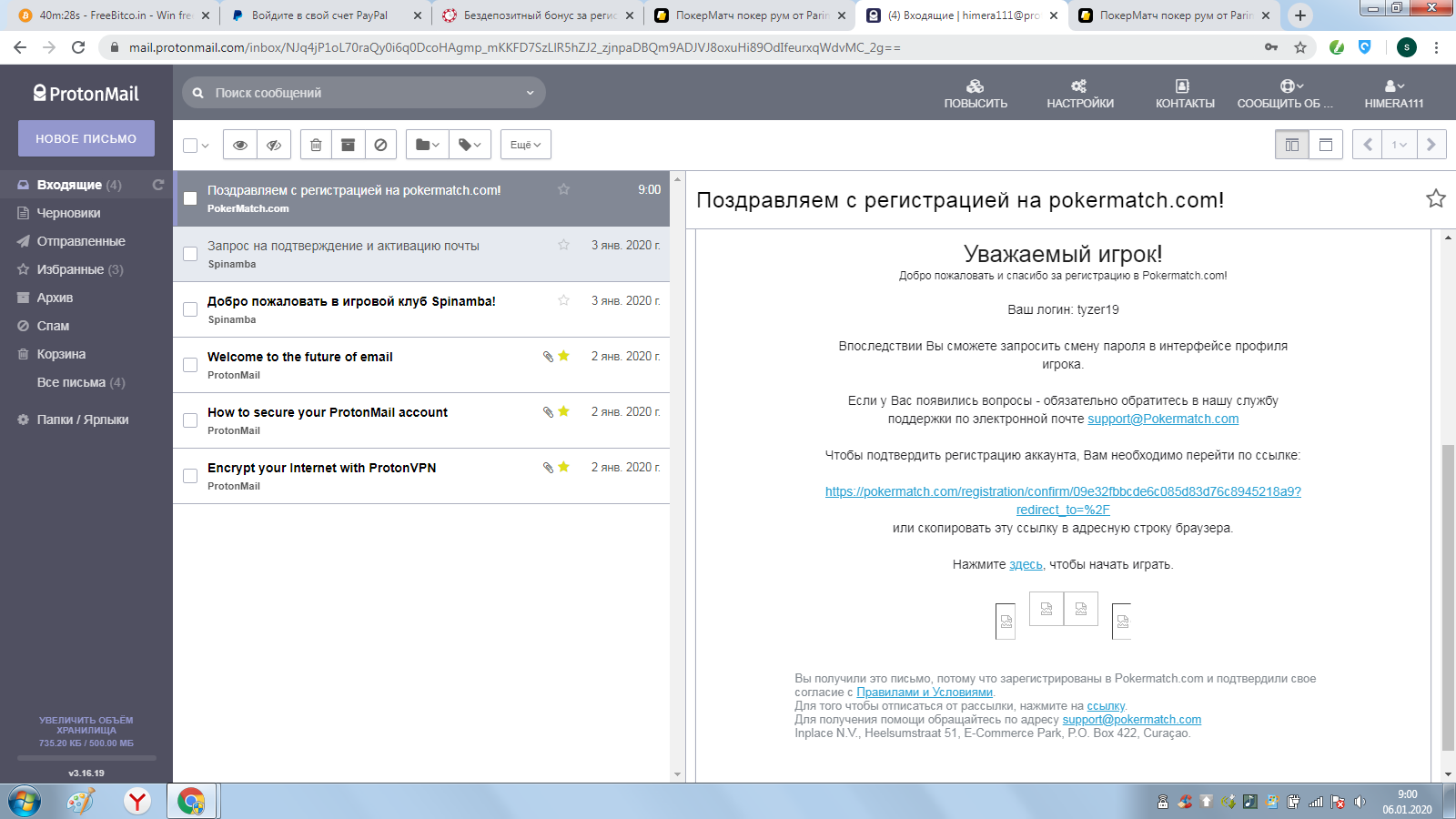Mark message as spam with block icon
Screen dimensions: 1456x819
[x=380, y=145]
